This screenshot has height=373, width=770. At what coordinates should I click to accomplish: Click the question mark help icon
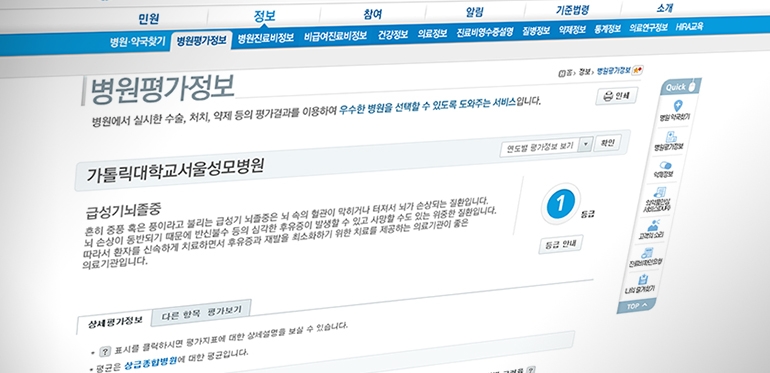click(105, 351)
